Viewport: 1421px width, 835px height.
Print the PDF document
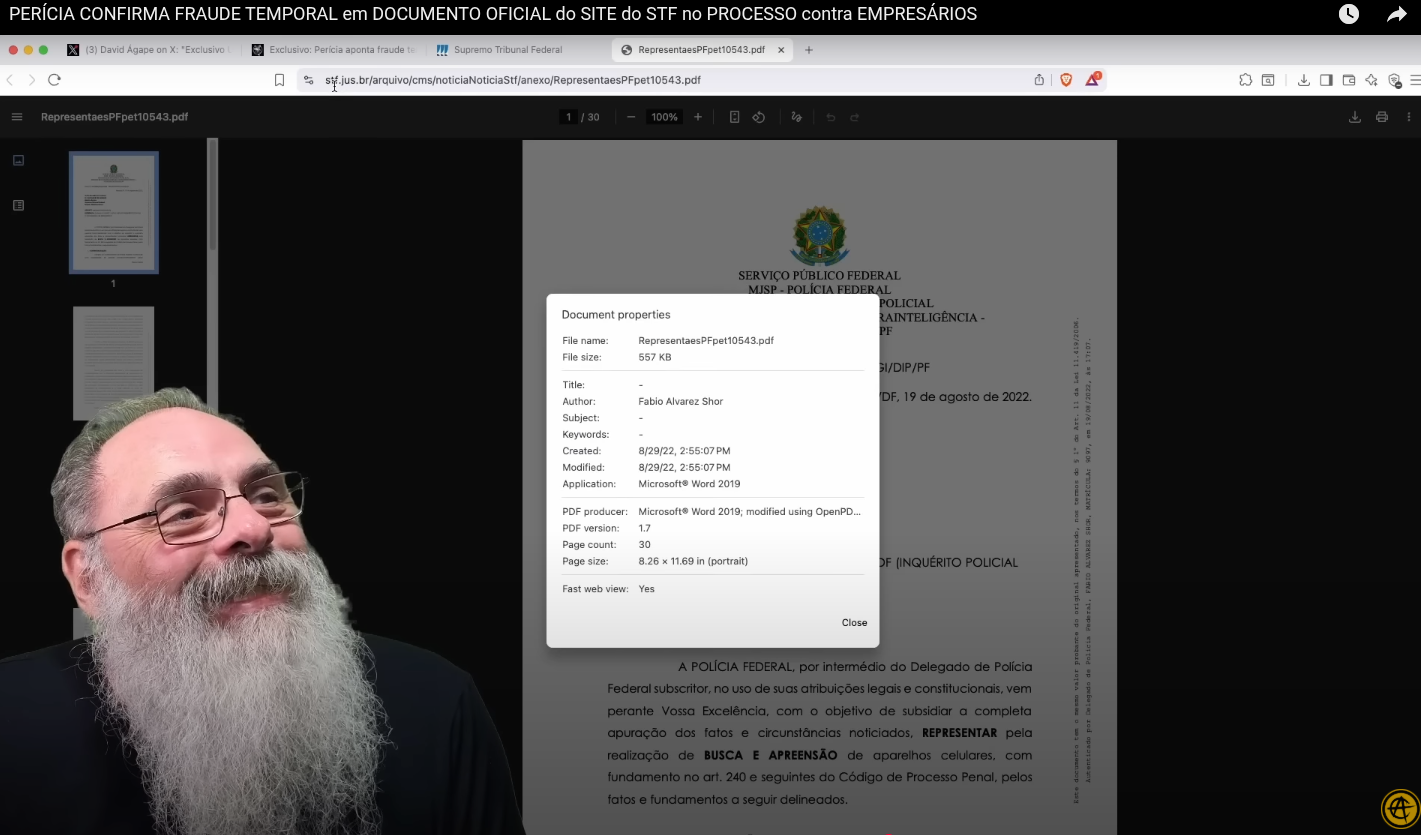[x=1382, y=117]
